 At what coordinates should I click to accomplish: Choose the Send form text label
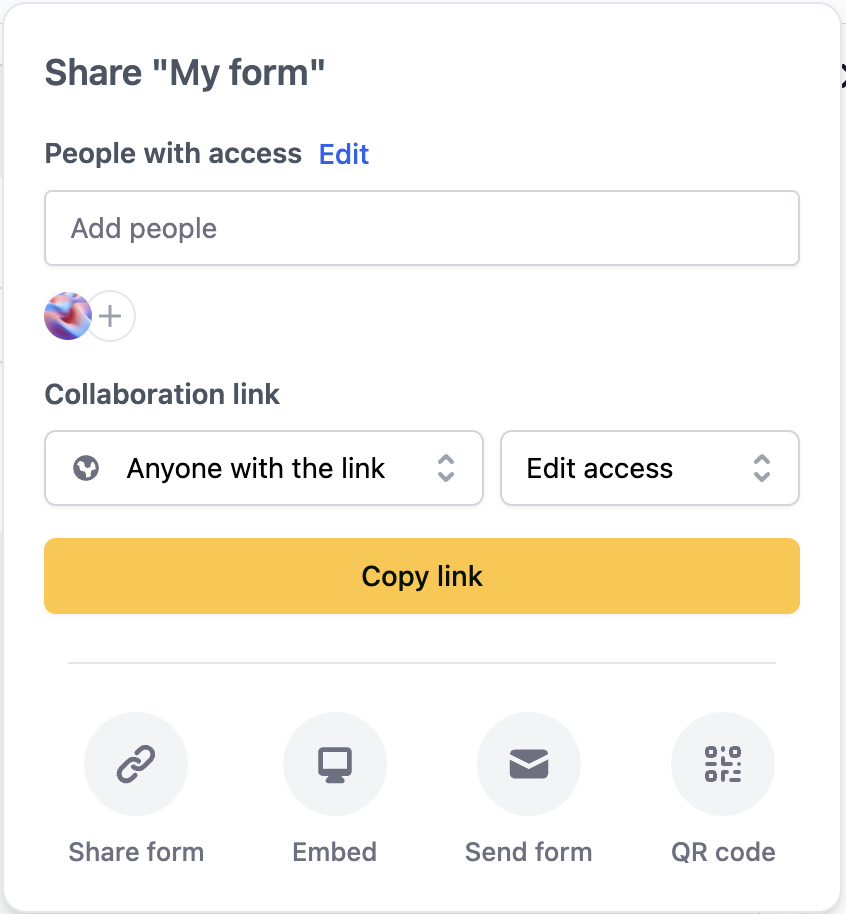pos(528,852)
